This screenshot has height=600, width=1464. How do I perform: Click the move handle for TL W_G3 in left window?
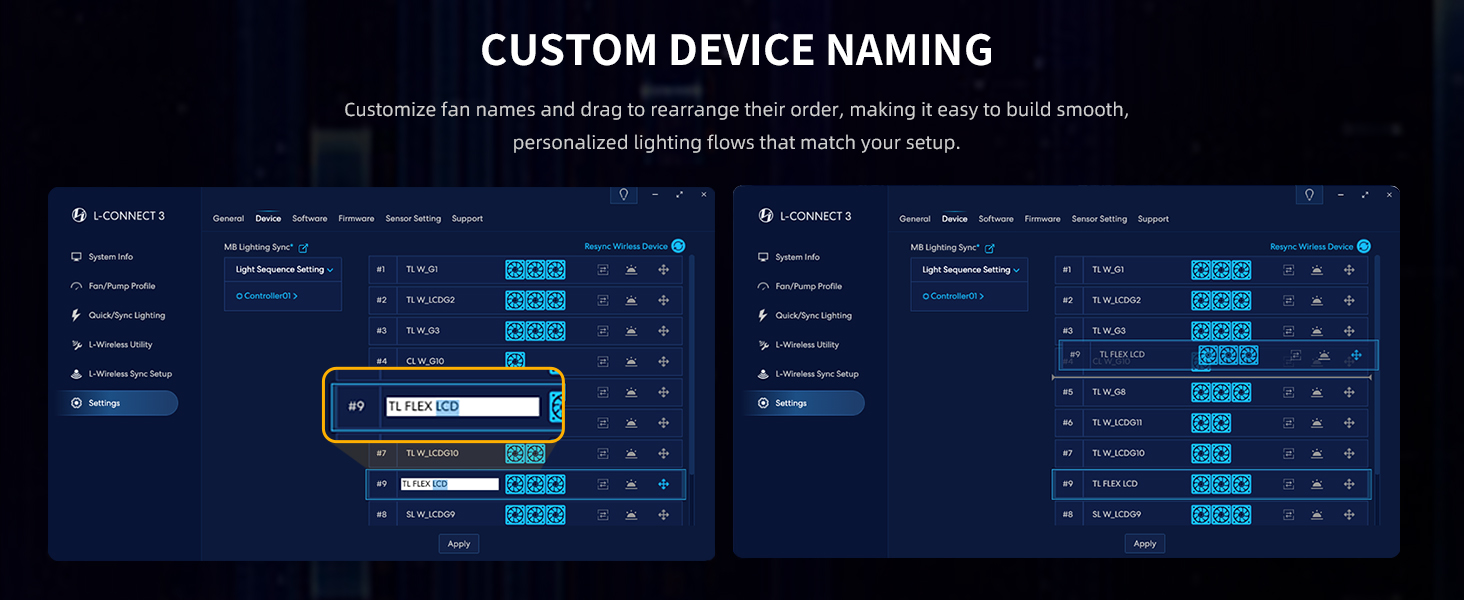pyautogui.click(x=663, y=331)
